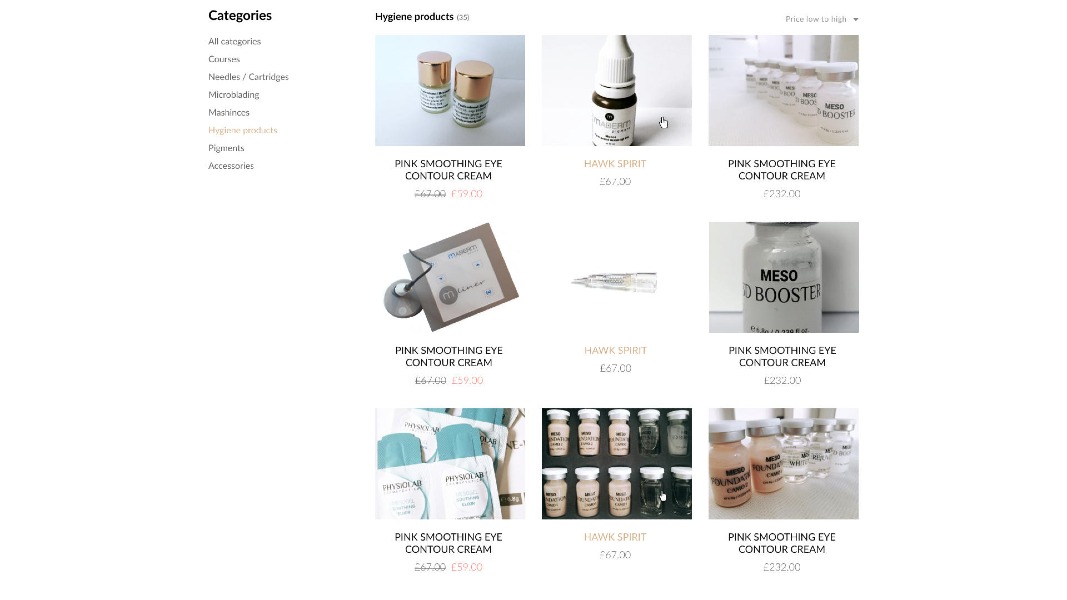The width and height of the screenshot is (1067, 600).
Task: Open the Microblading category
Action: 233,95
